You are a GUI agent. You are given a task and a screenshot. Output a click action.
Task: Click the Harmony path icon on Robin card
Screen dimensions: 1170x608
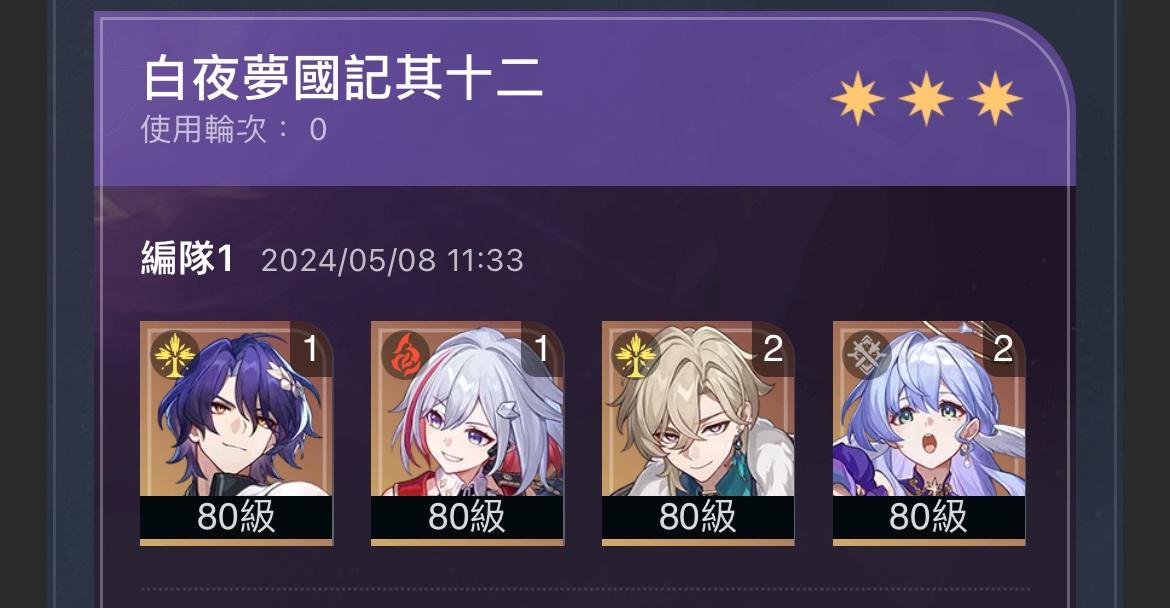click(866, 355)
